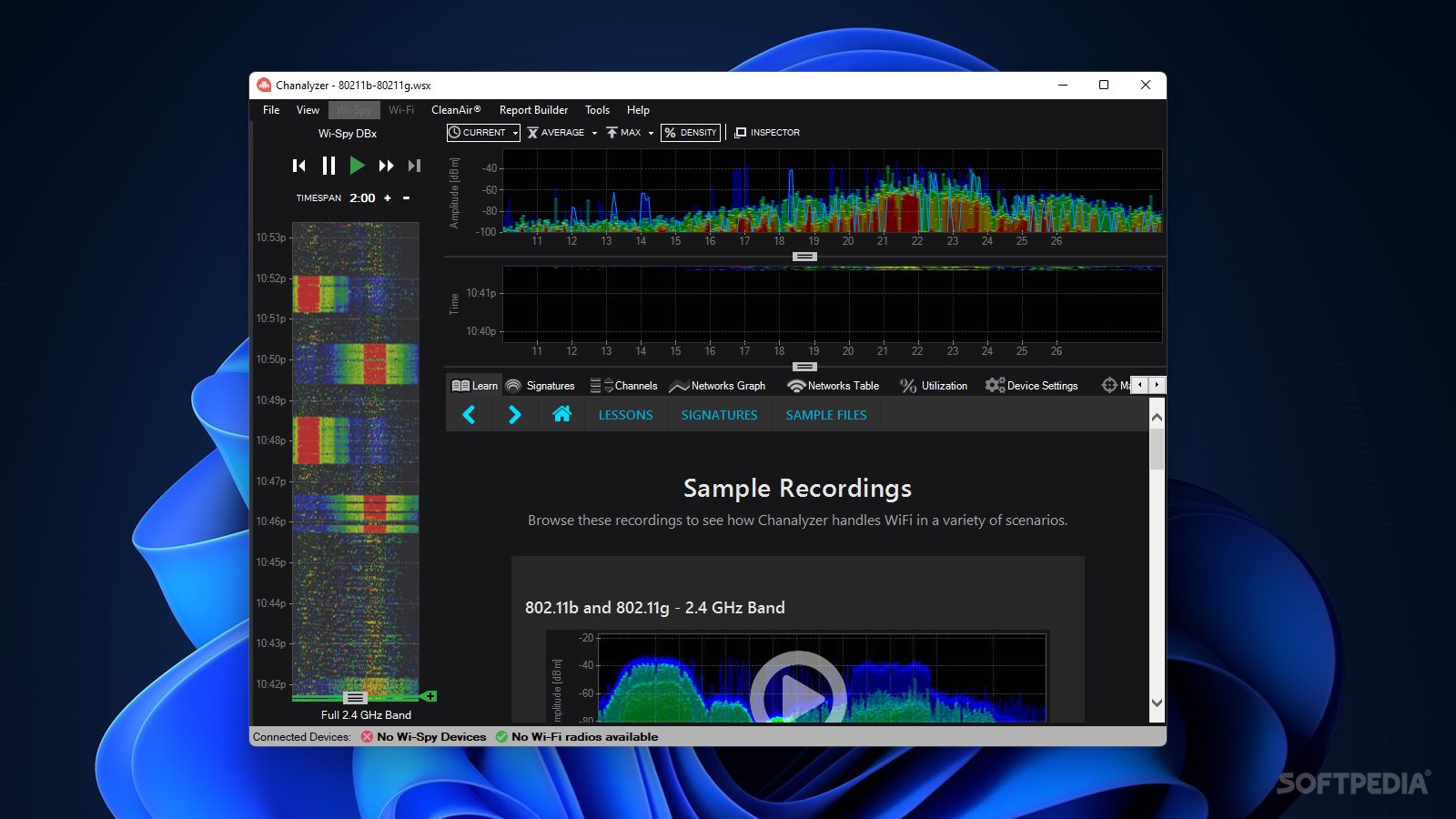The image size is (1456, 819).
Task: Click the Learn panel scrollbar thumb
Action: pos(1157,450)
